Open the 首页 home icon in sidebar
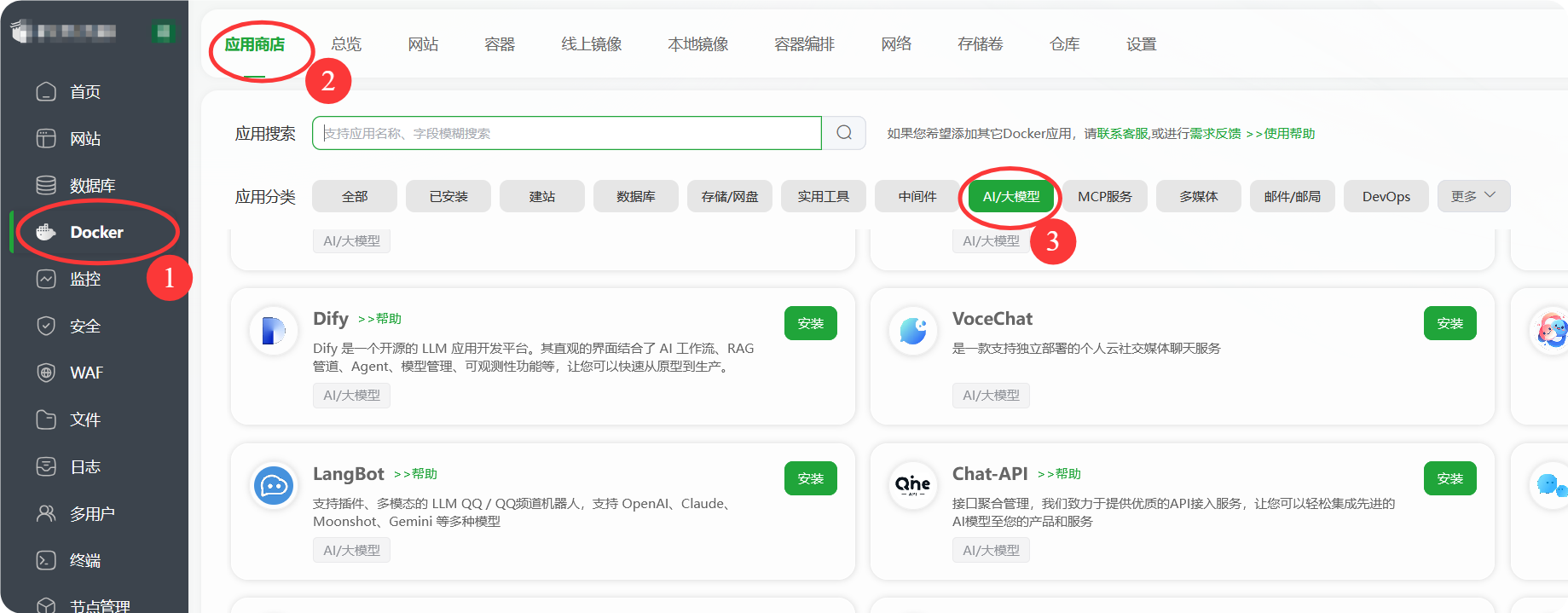 46,91
